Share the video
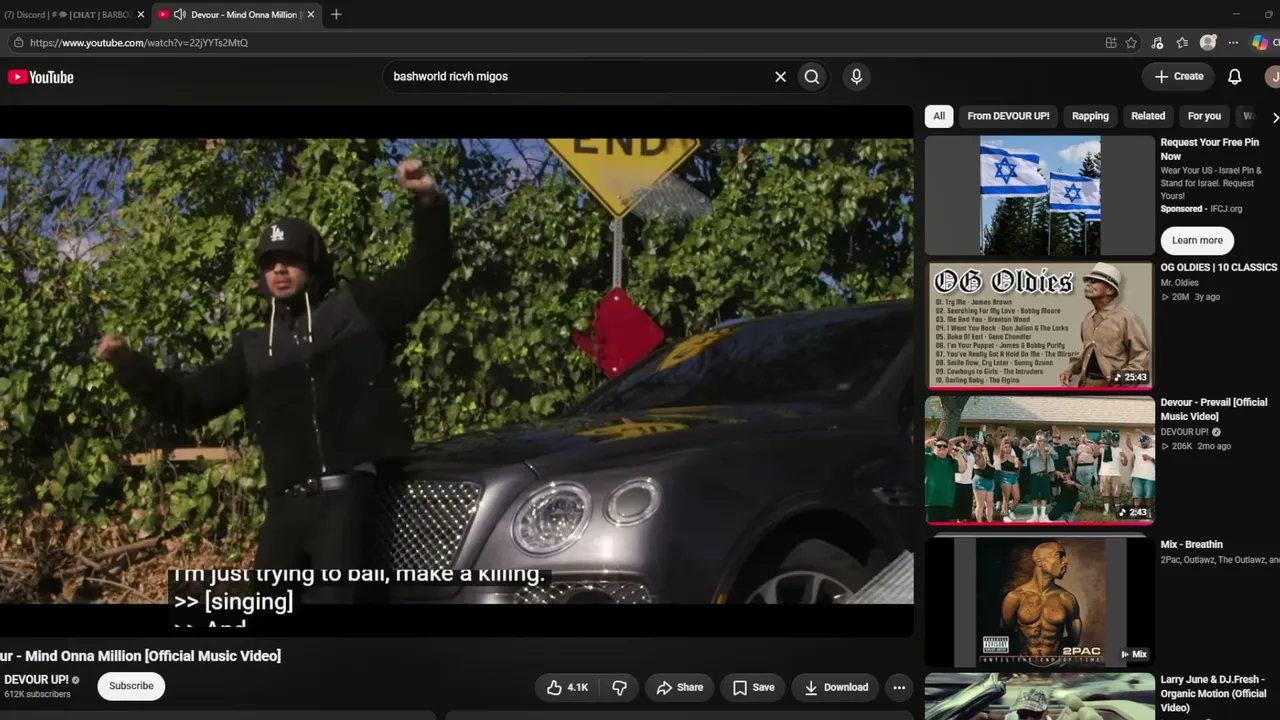Screen dimensions: 1280x720 [680, 687]
